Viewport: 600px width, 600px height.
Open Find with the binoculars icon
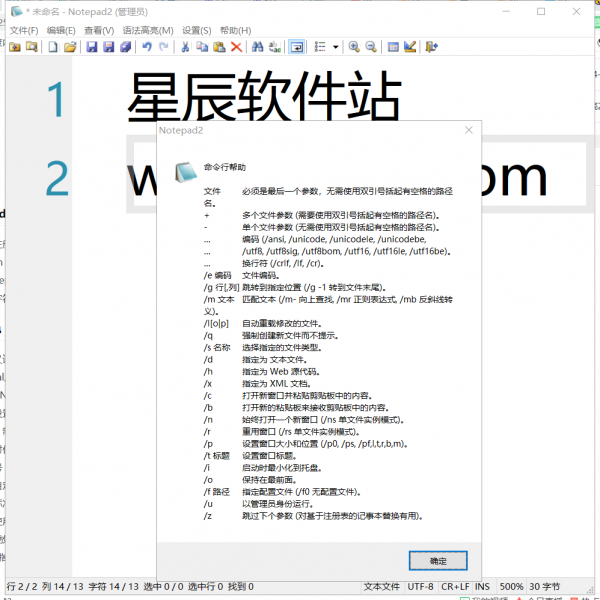[258, 47]
